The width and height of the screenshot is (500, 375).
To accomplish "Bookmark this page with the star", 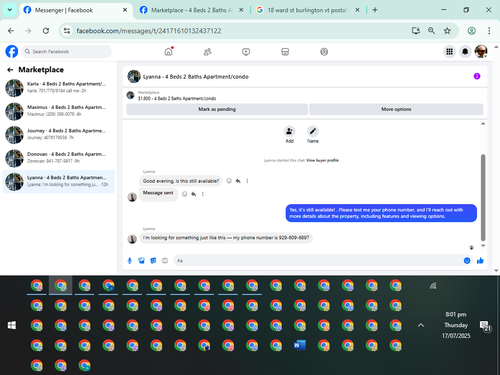I will tap(447, 31).
